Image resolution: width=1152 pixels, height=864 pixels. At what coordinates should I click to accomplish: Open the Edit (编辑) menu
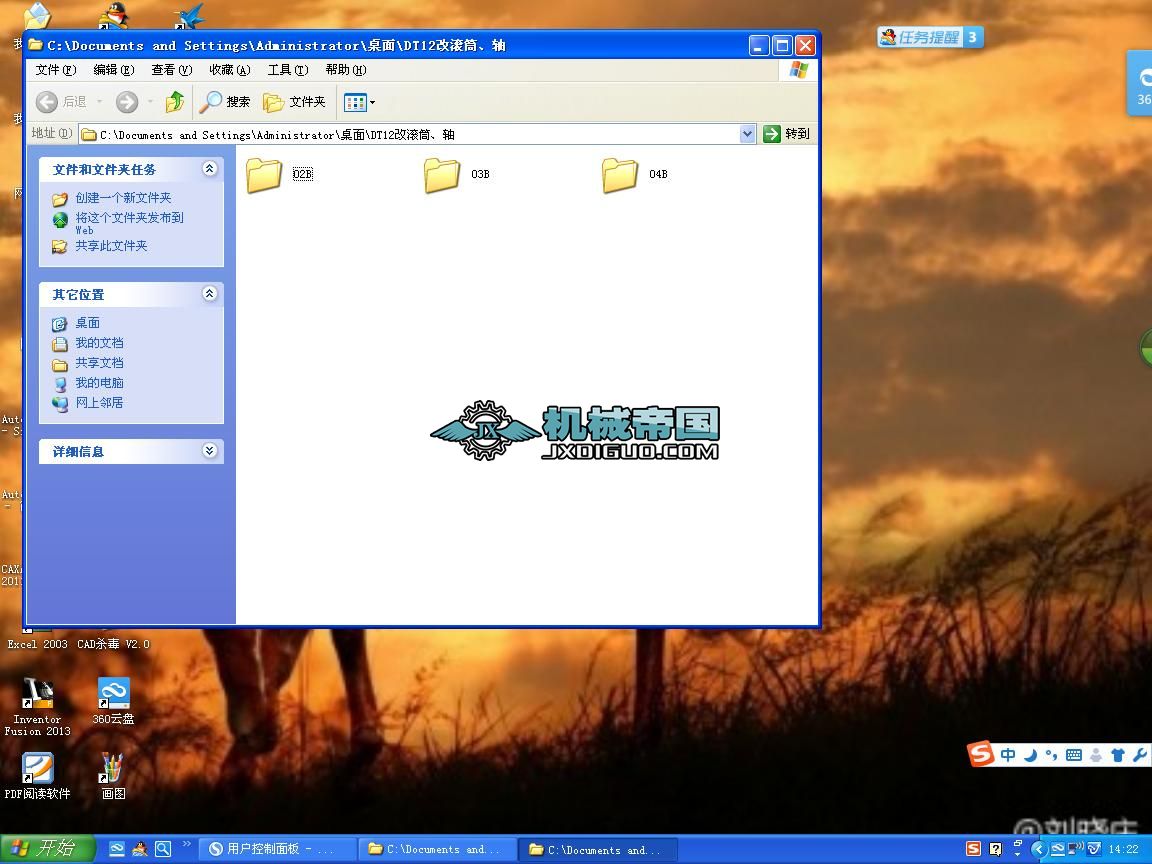114,70
